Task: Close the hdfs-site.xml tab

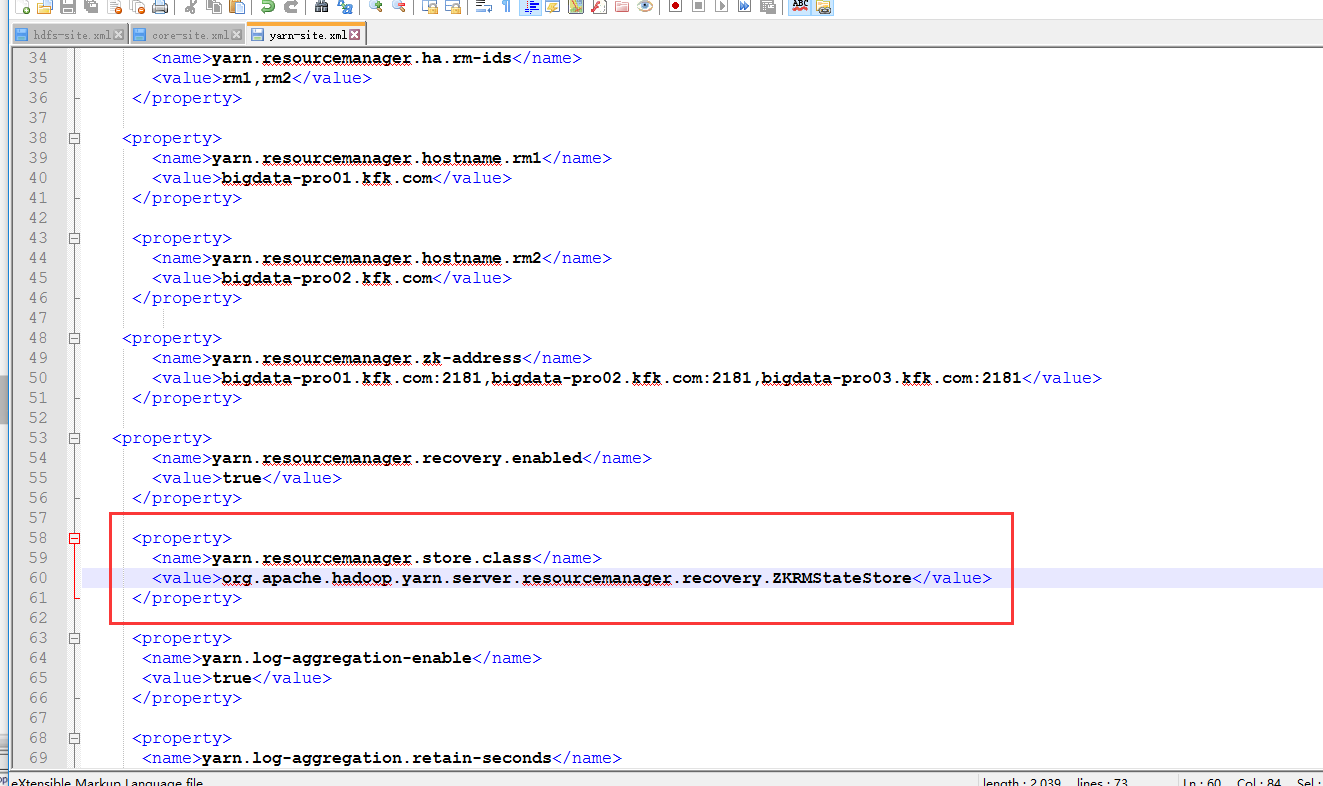Action: 119,35
